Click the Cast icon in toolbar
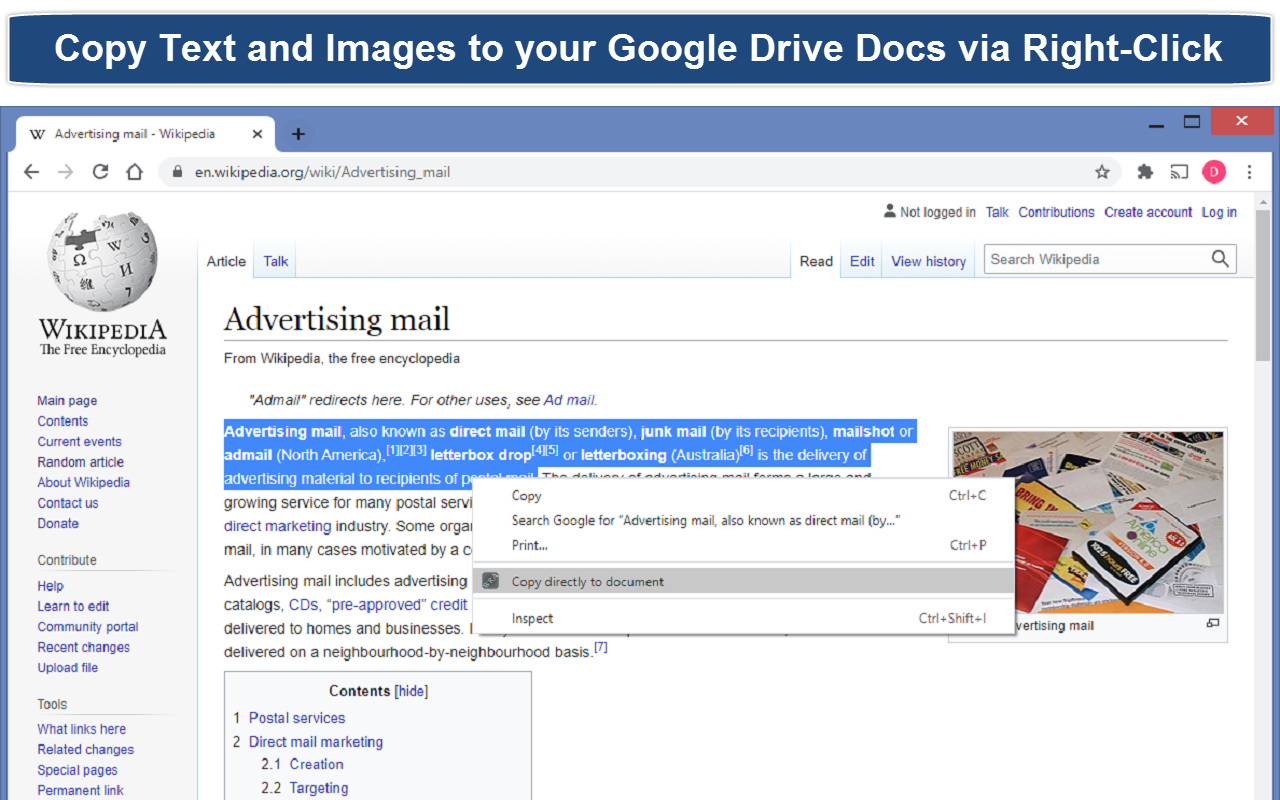Viewport: 1280px width, 800px height. pyautogui.click(x=1179, y=171)
